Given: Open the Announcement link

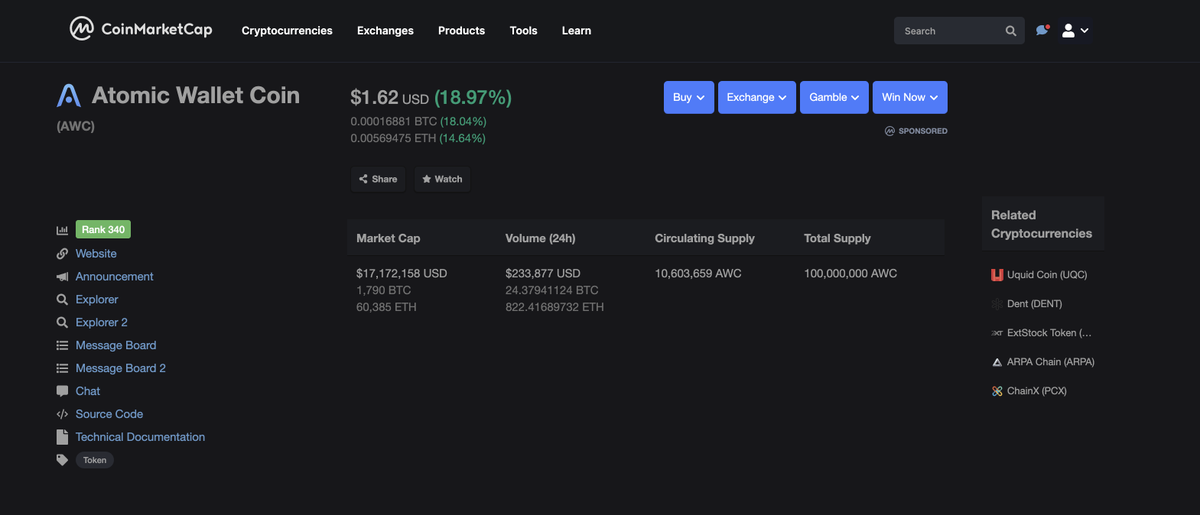Looking at the screenshot, I should (x=115, y=277).
